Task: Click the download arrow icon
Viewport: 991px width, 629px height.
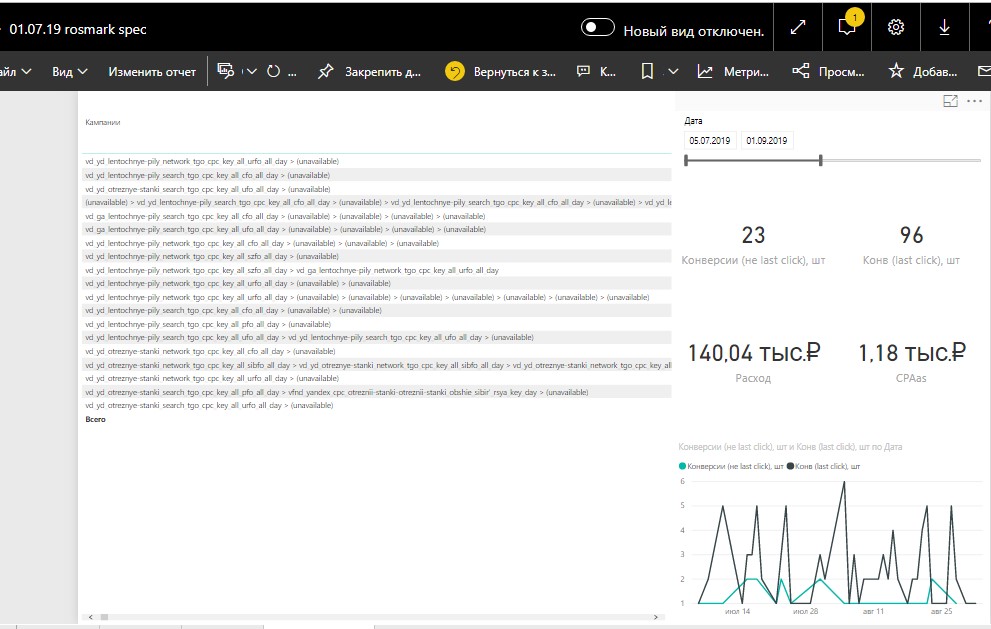Action: click(944, 27)
